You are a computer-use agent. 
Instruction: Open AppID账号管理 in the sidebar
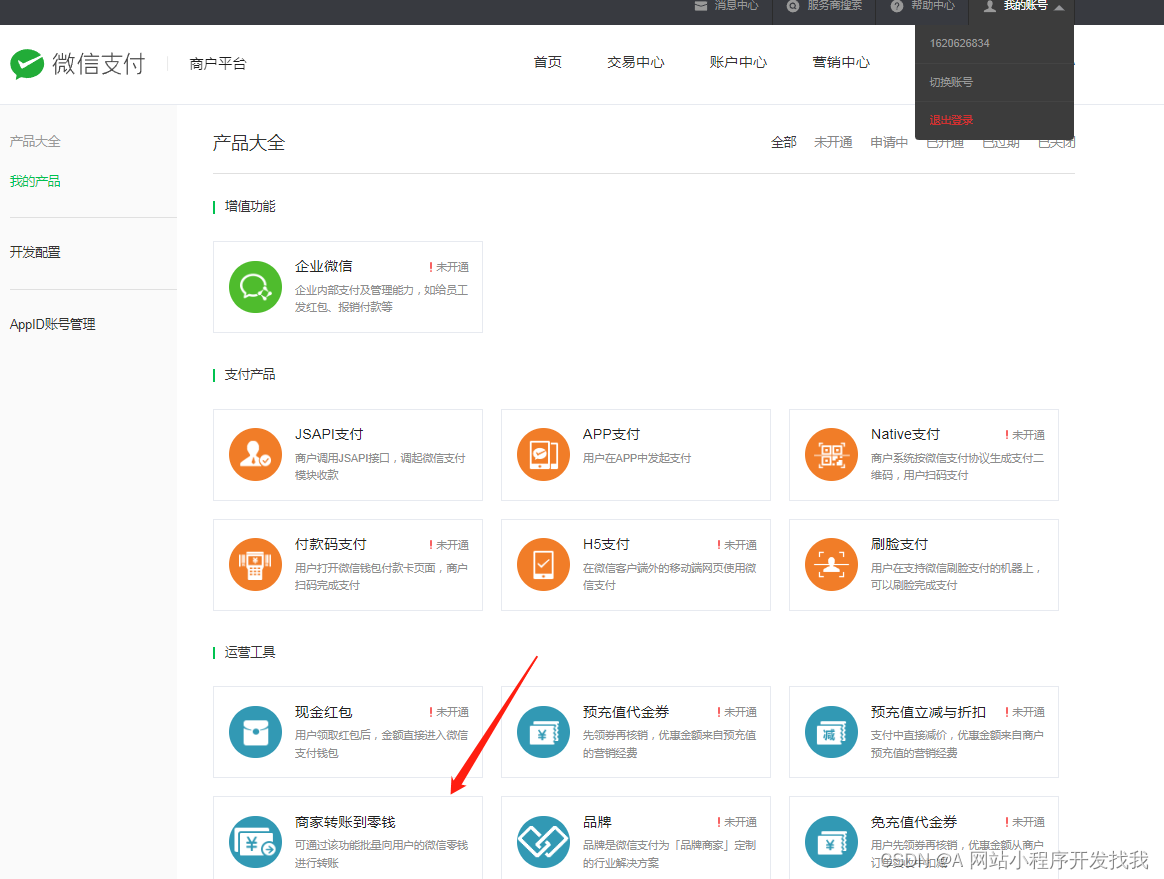[52, 324]
